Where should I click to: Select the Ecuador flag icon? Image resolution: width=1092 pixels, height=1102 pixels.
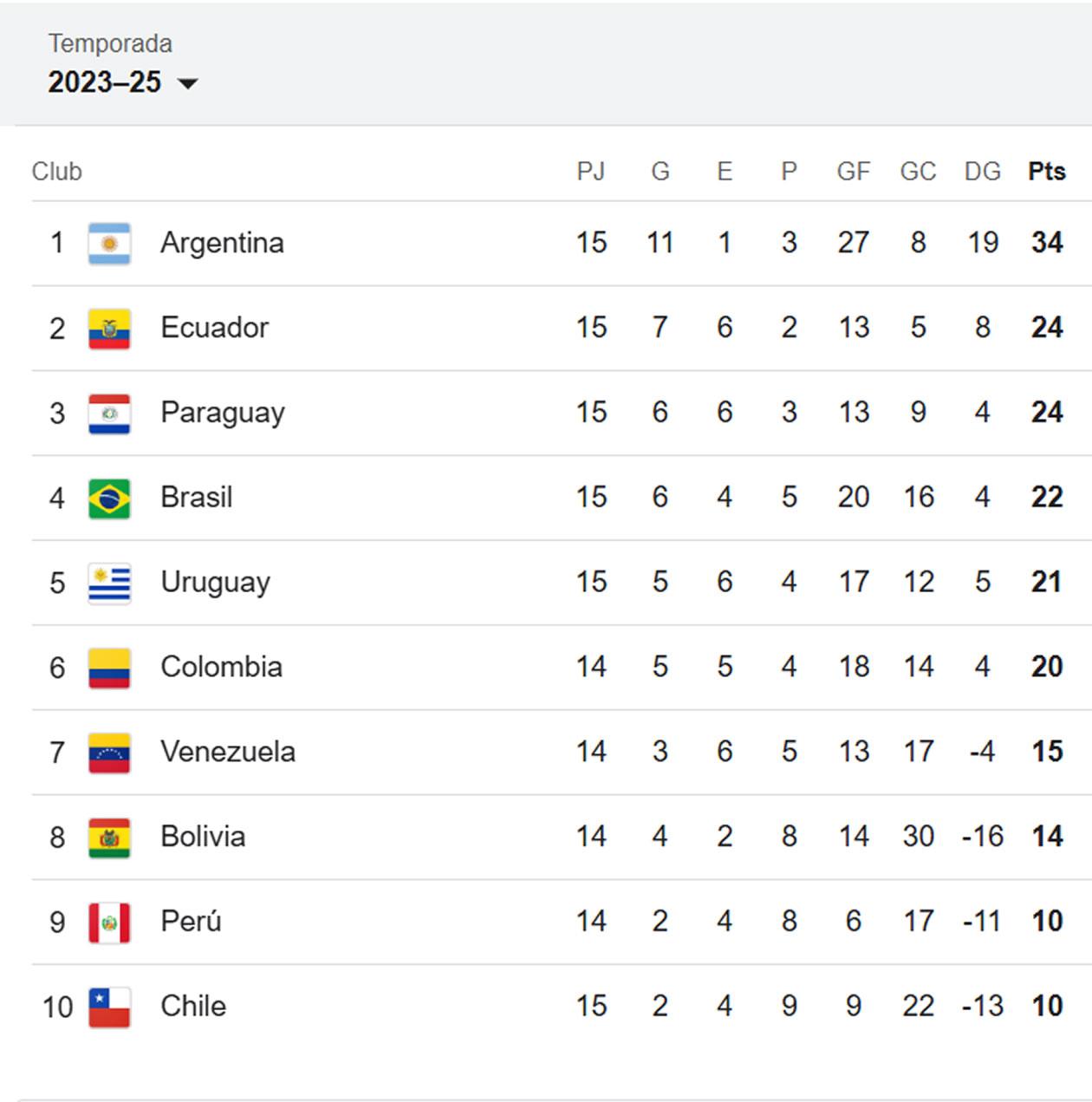[107, 328]
